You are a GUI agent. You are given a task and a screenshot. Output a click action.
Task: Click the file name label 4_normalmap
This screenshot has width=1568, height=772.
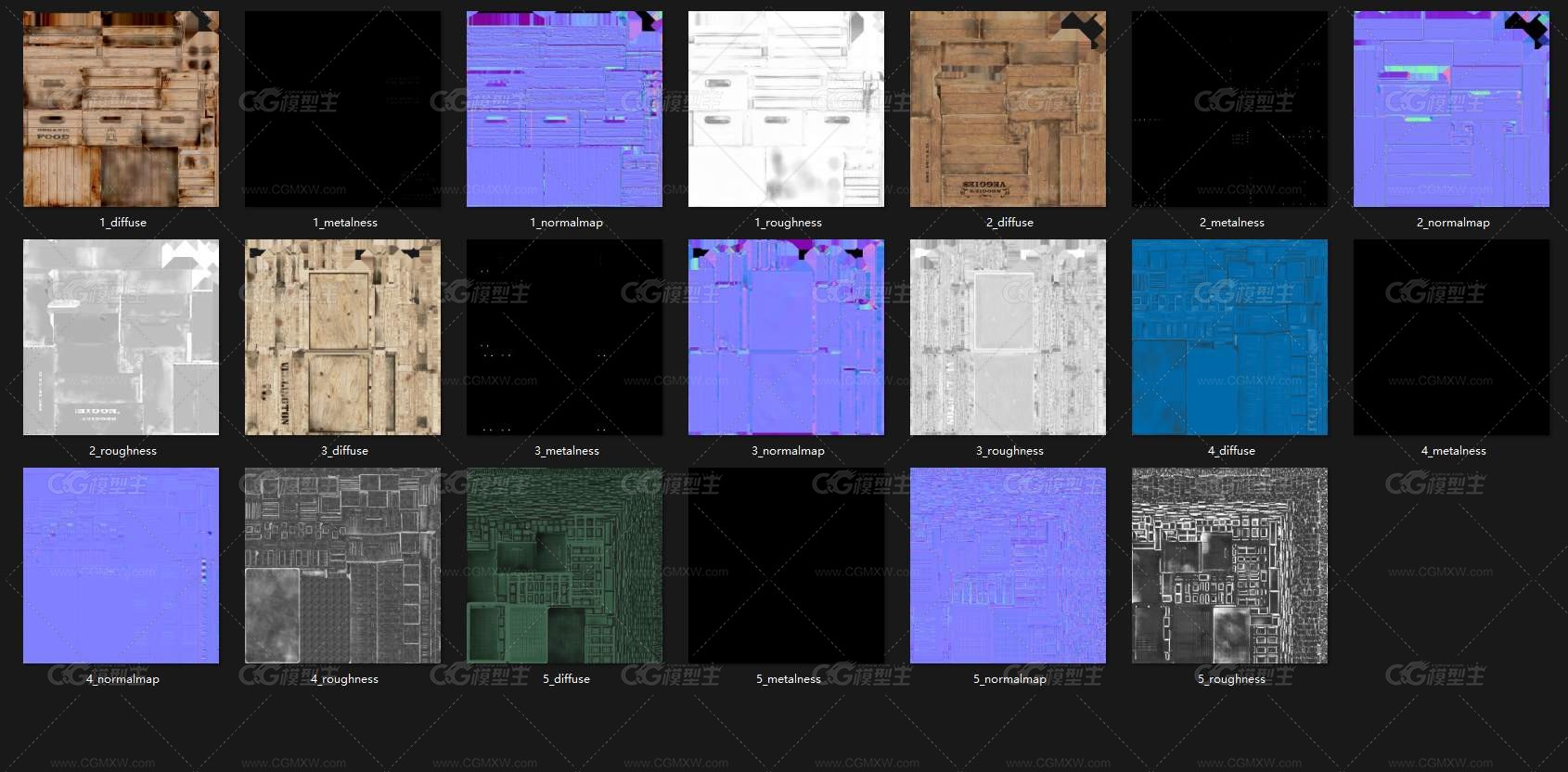122,679
